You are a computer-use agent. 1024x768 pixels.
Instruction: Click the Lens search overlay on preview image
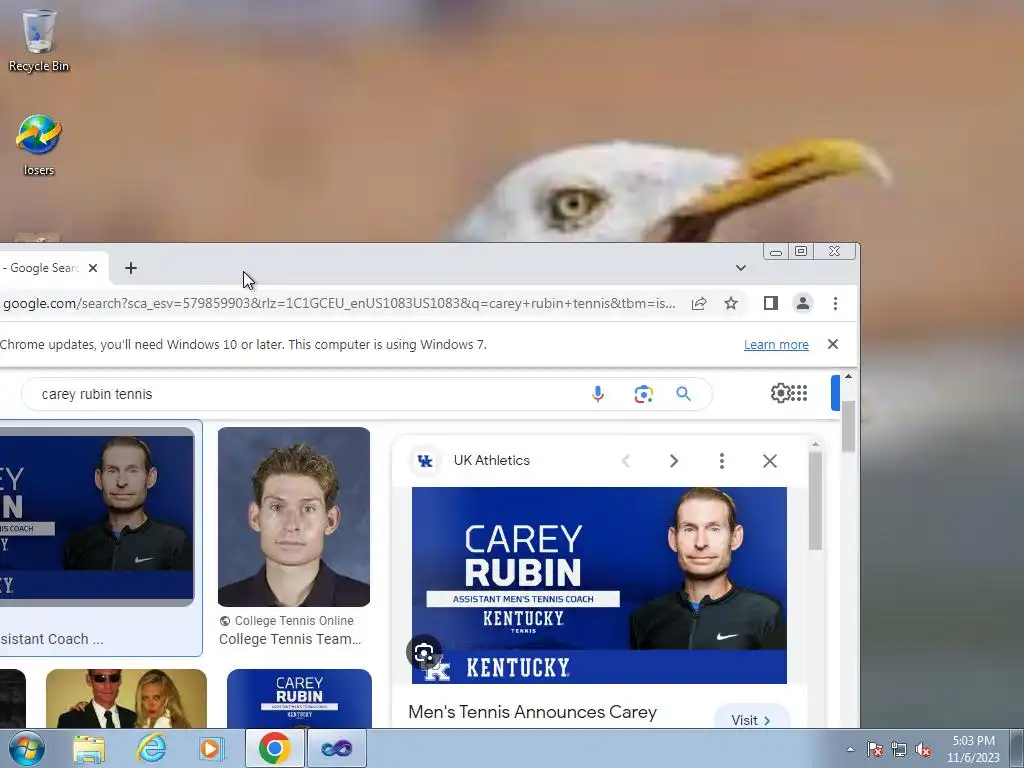(424, 652)
